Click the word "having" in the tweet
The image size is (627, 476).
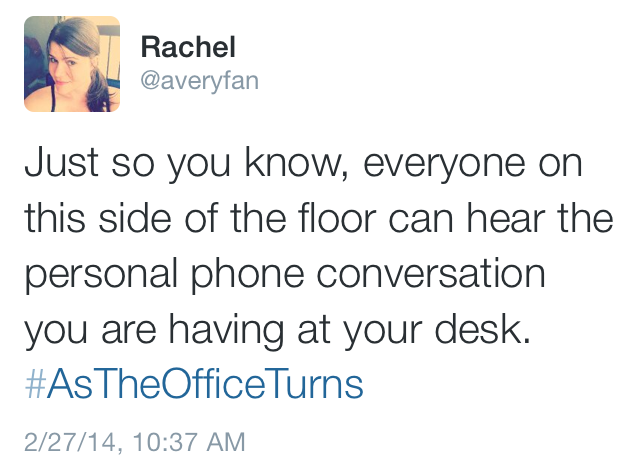coord(226,332)
